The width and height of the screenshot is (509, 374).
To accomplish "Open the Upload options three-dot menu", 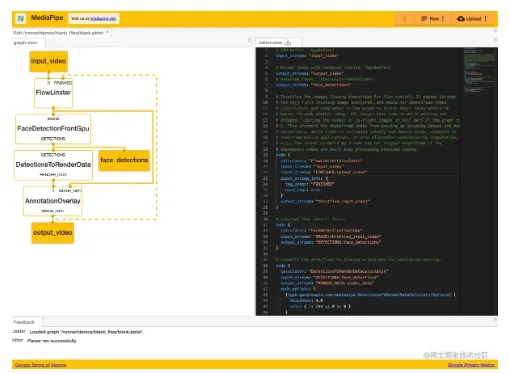I will coord(485,19).
